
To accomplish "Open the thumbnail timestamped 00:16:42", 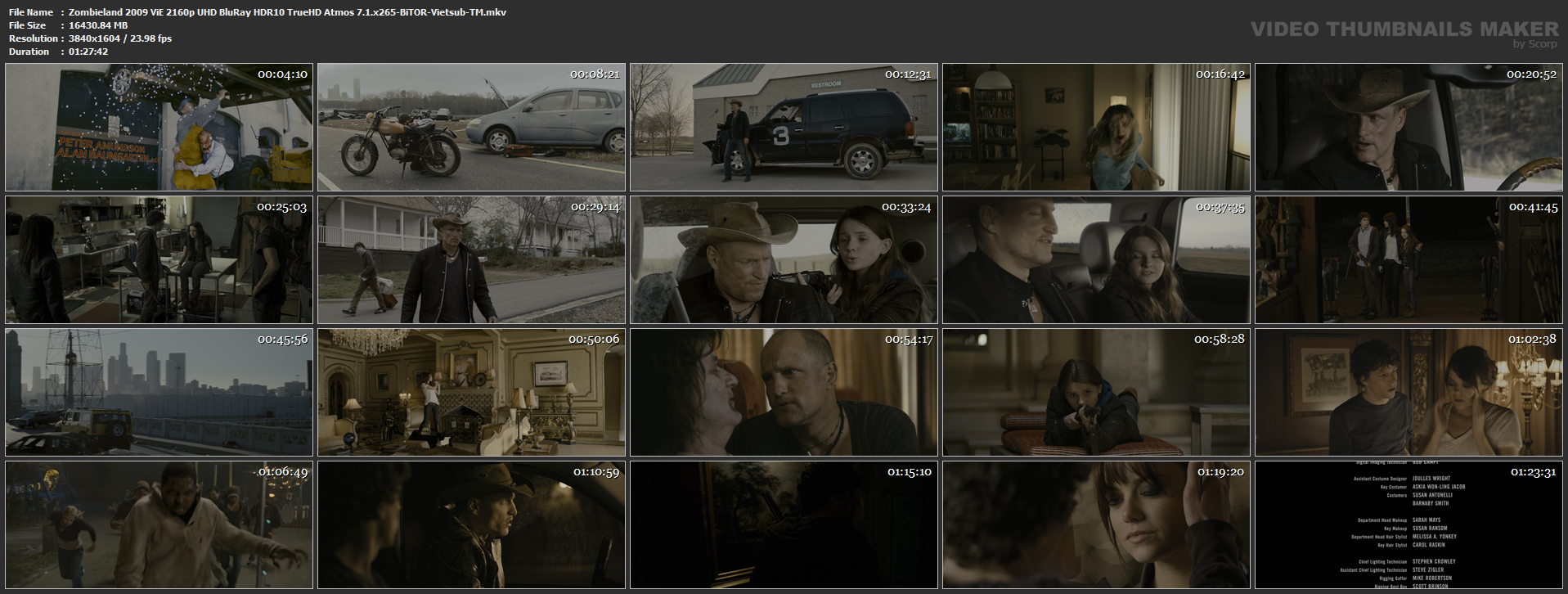I will [1096, 127].
